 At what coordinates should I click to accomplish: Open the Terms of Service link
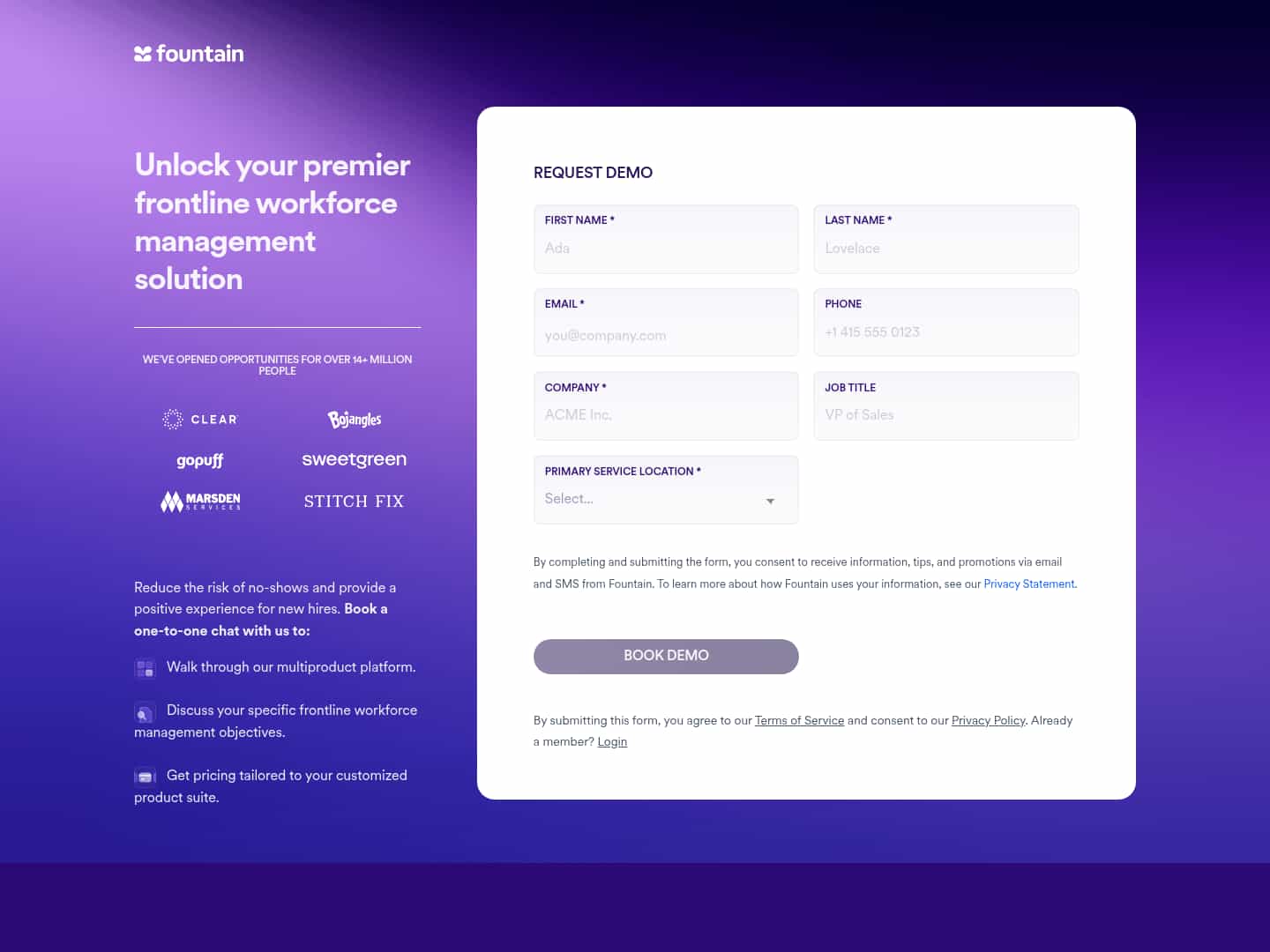(799, 720)
